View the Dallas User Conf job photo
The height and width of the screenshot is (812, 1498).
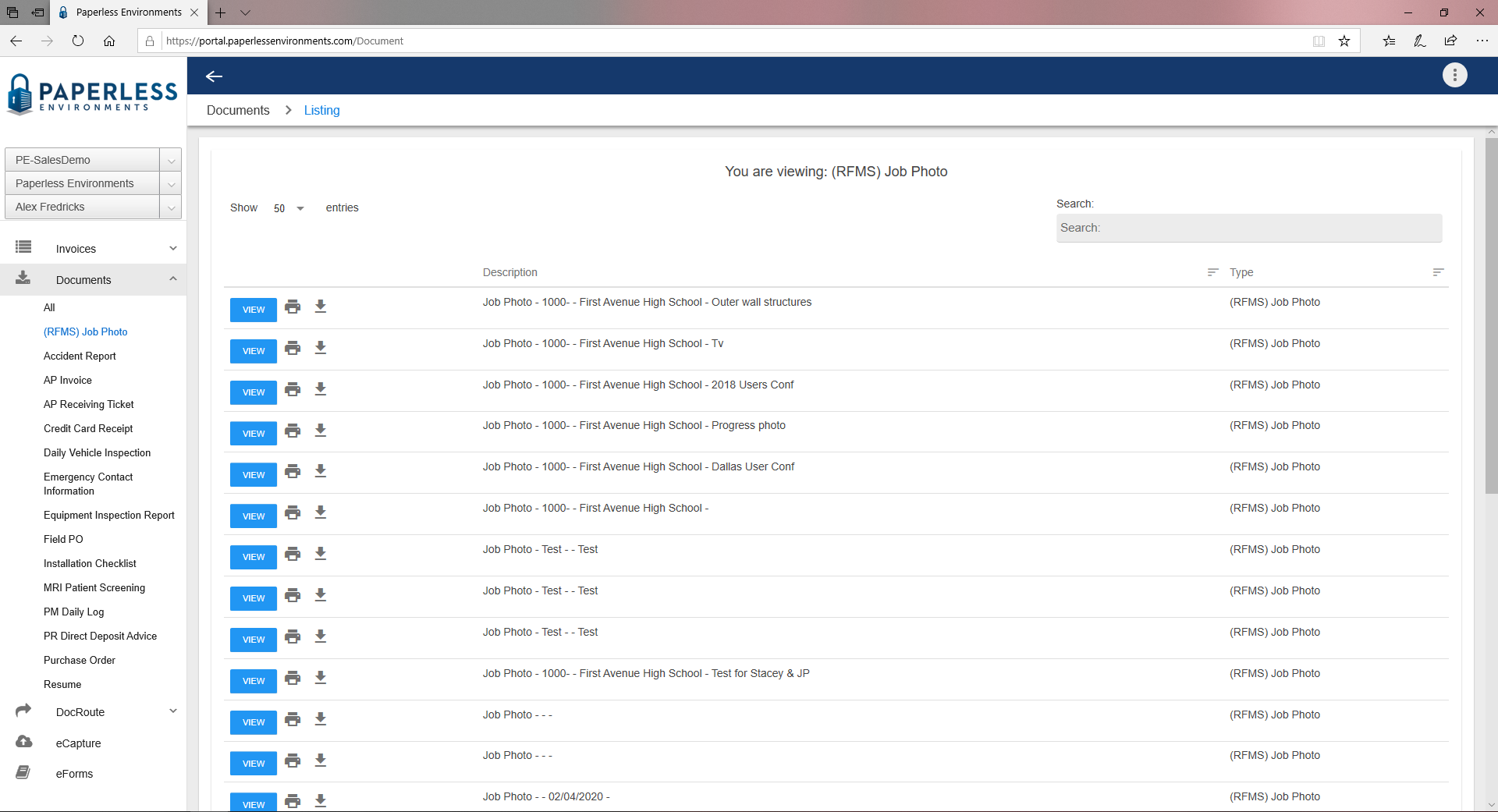click(254, 475)
